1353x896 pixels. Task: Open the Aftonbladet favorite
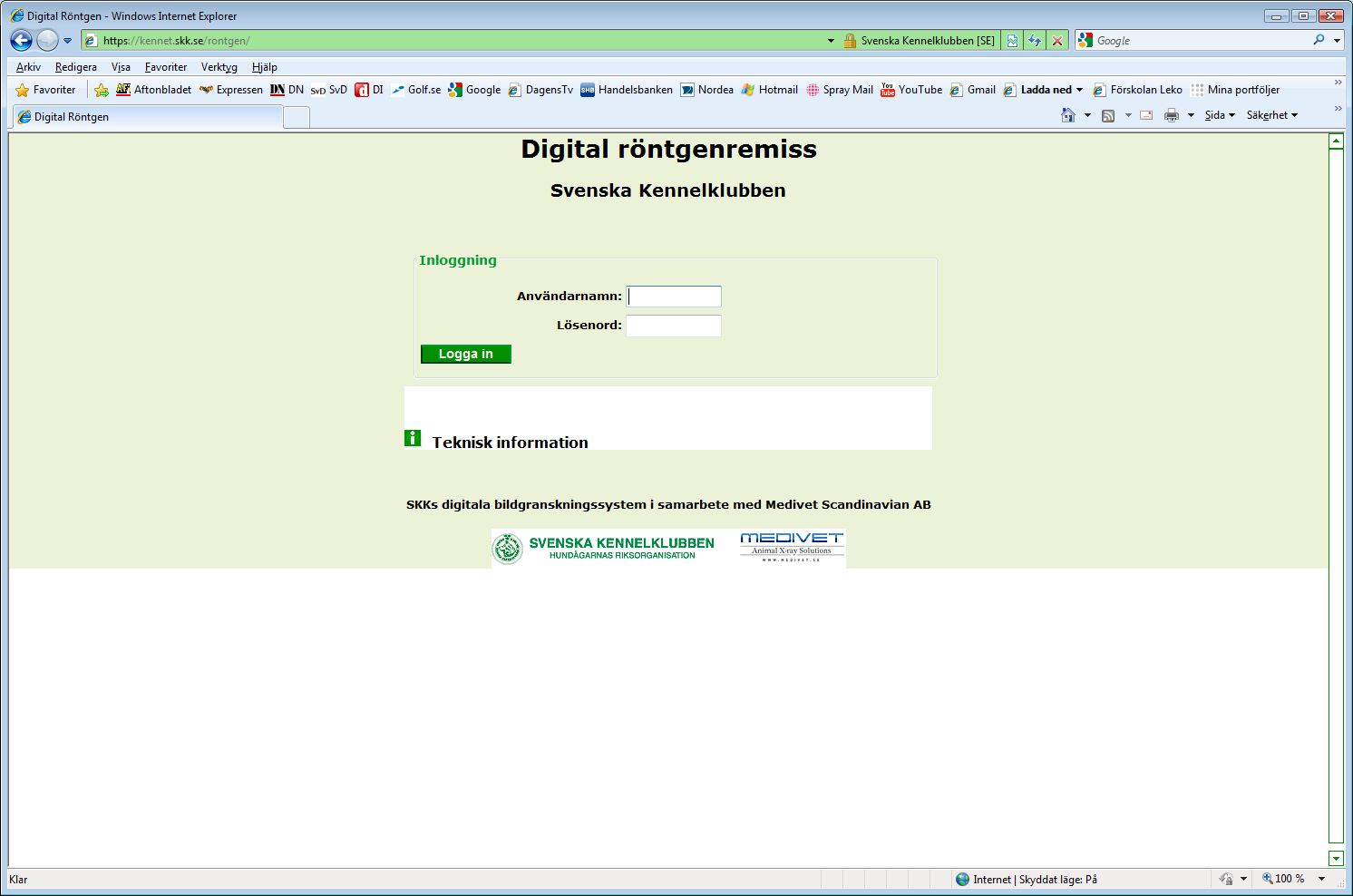pos(154,90)
